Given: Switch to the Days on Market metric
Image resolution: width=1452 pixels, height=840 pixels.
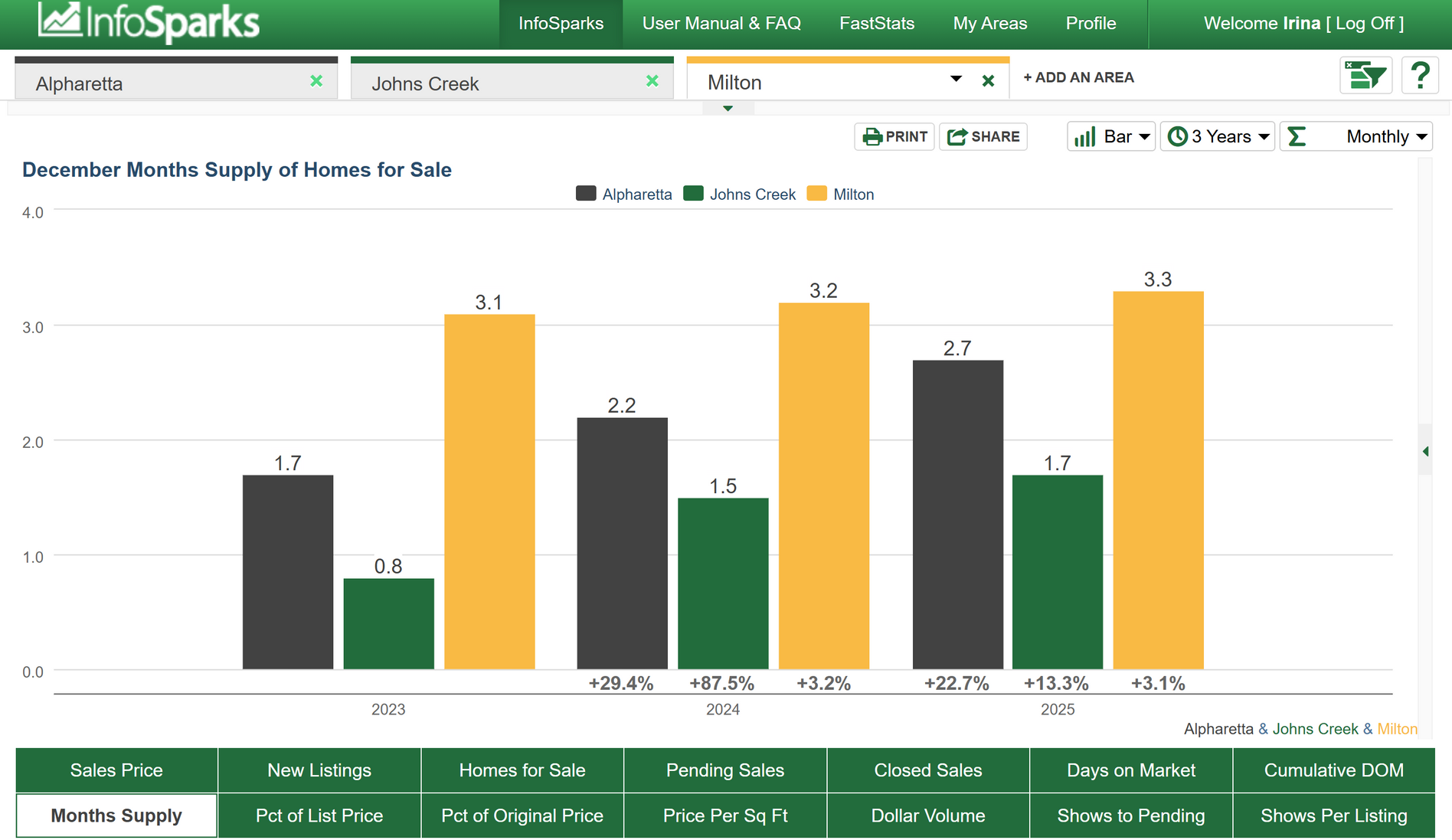Looking at the screenshot, I should pyautogui.click(x=1131, y=770).
